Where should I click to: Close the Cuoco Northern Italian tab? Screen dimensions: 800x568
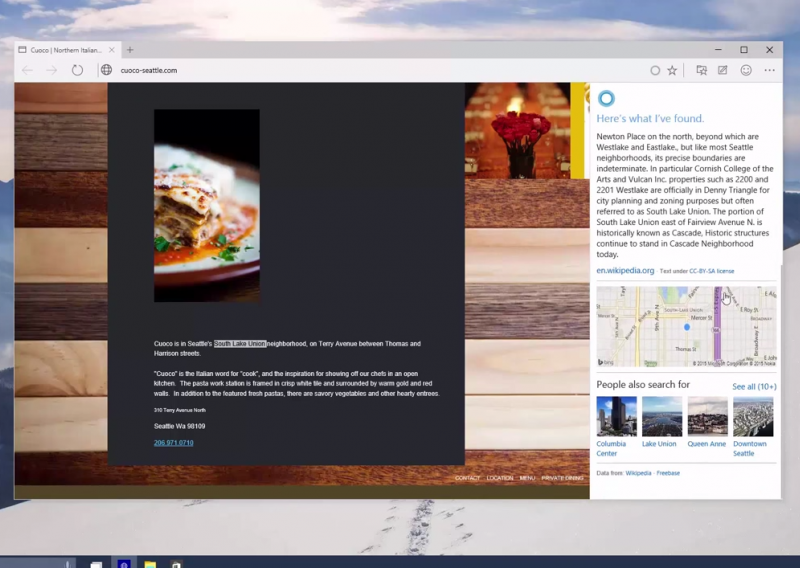pyautogui.click(x=112, y=50)
